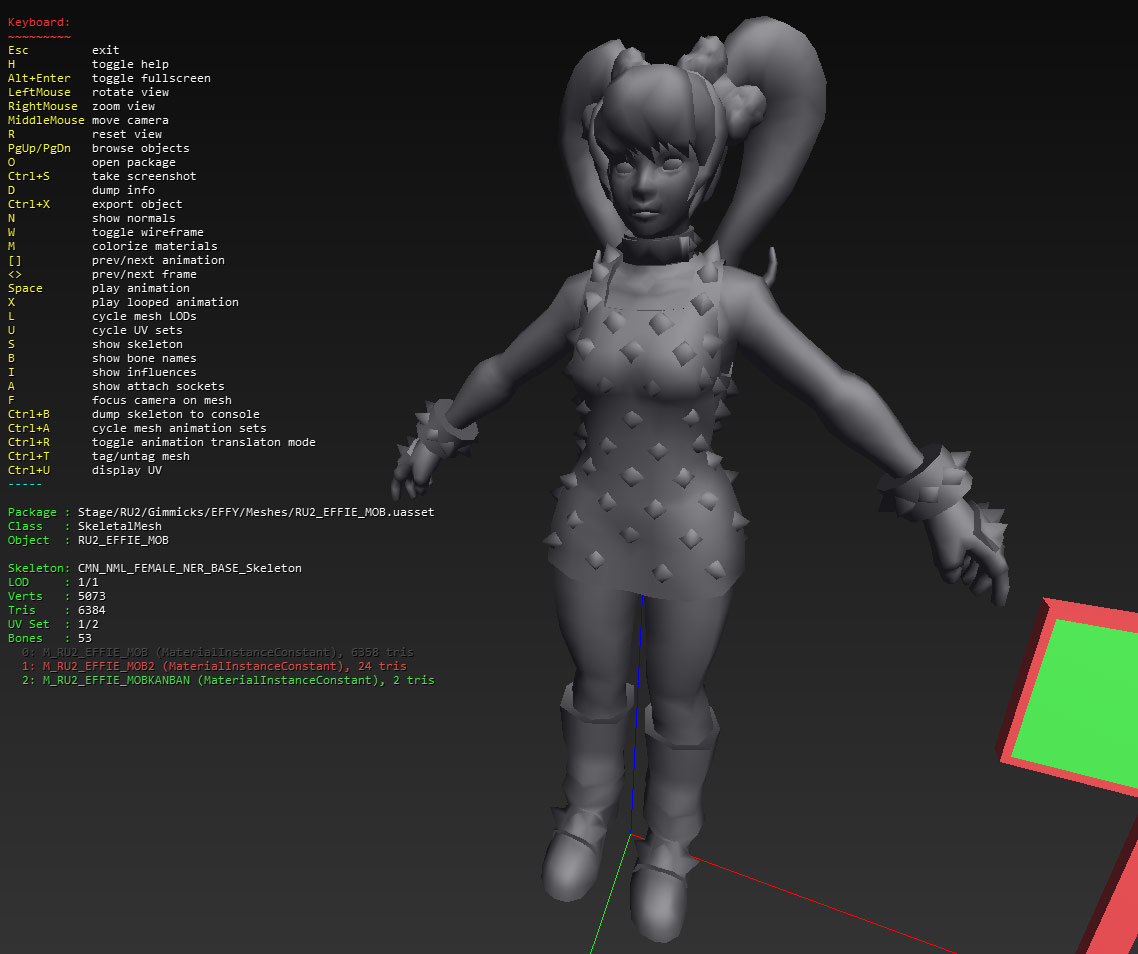Click the "toggle wireframe" shortcut entry
The height and width of the screenshot is (954, 1138).
point(150,232)
